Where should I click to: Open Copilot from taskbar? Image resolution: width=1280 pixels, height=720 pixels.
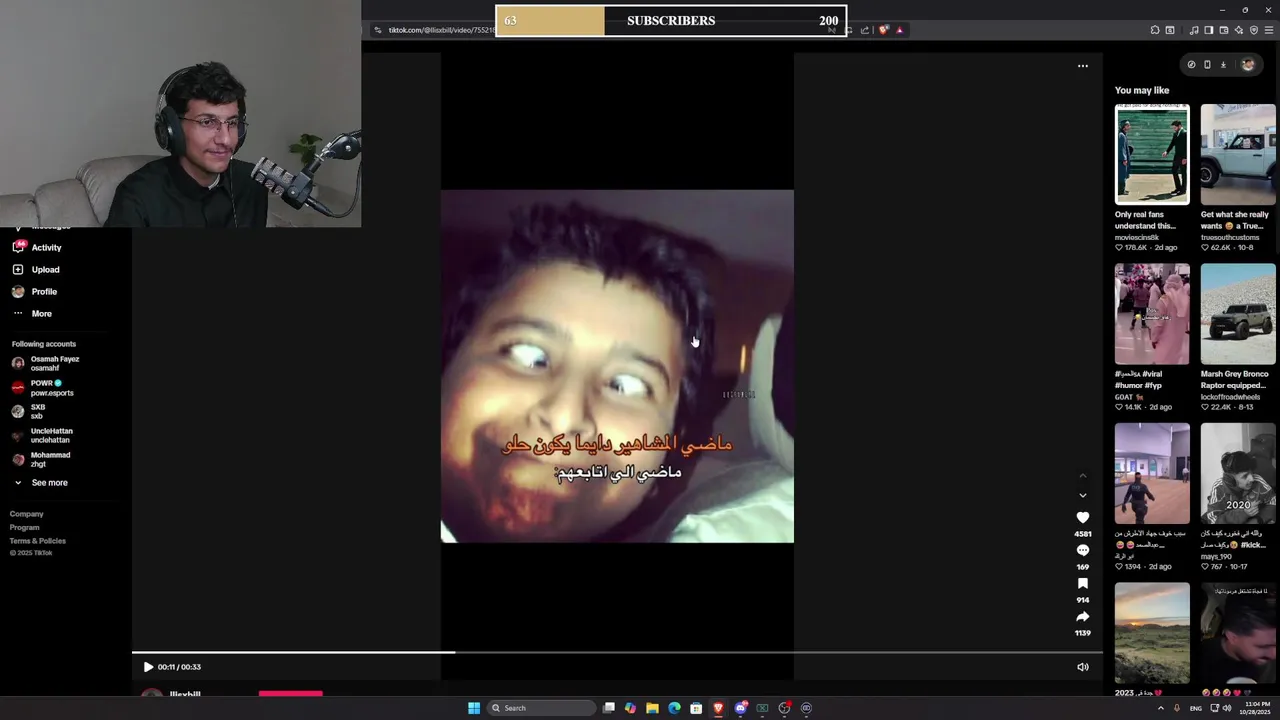630,708
